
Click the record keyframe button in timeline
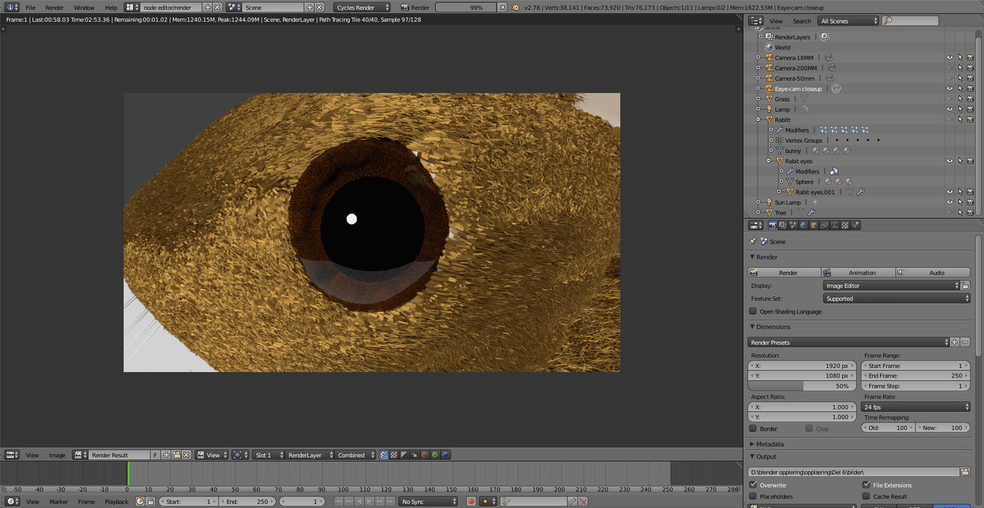pyautogui.click(x=471, y=501)
